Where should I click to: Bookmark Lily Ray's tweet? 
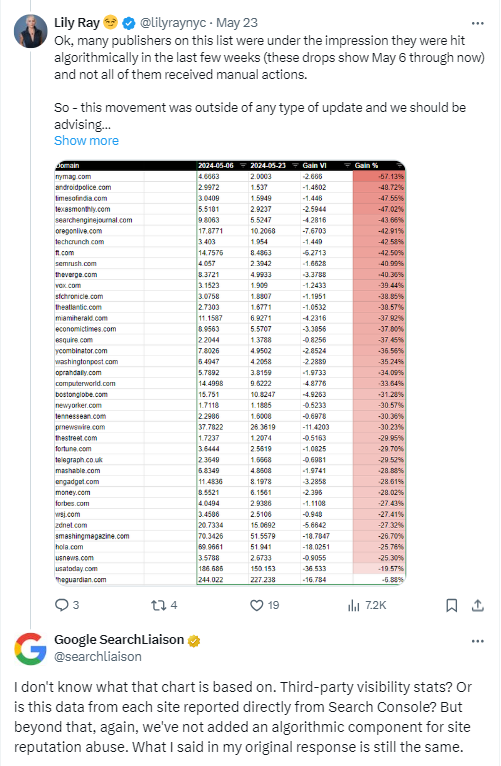pos(452,605)
